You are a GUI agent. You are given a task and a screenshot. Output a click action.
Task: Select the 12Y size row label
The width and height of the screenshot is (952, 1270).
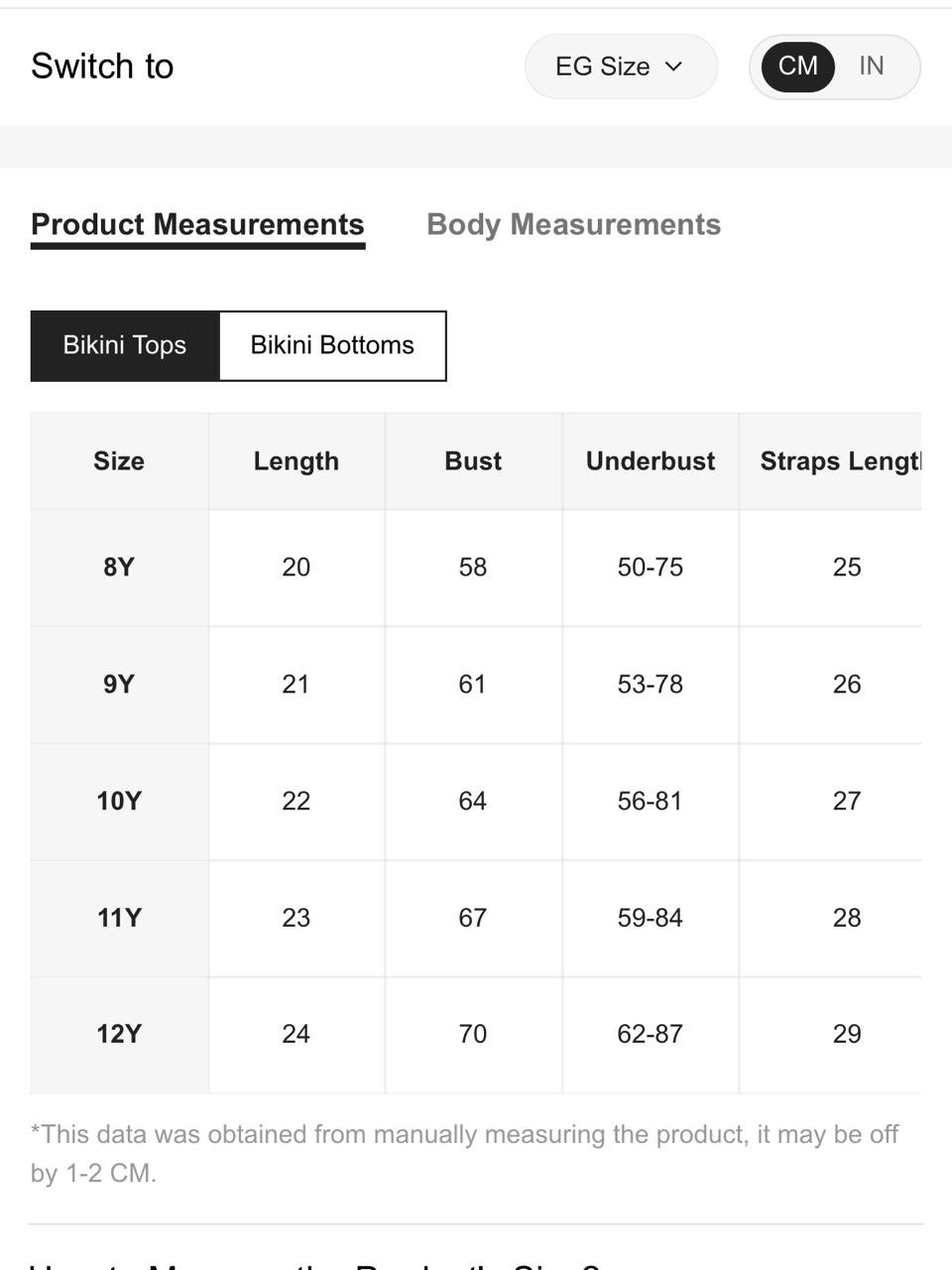coord(119,1035)
